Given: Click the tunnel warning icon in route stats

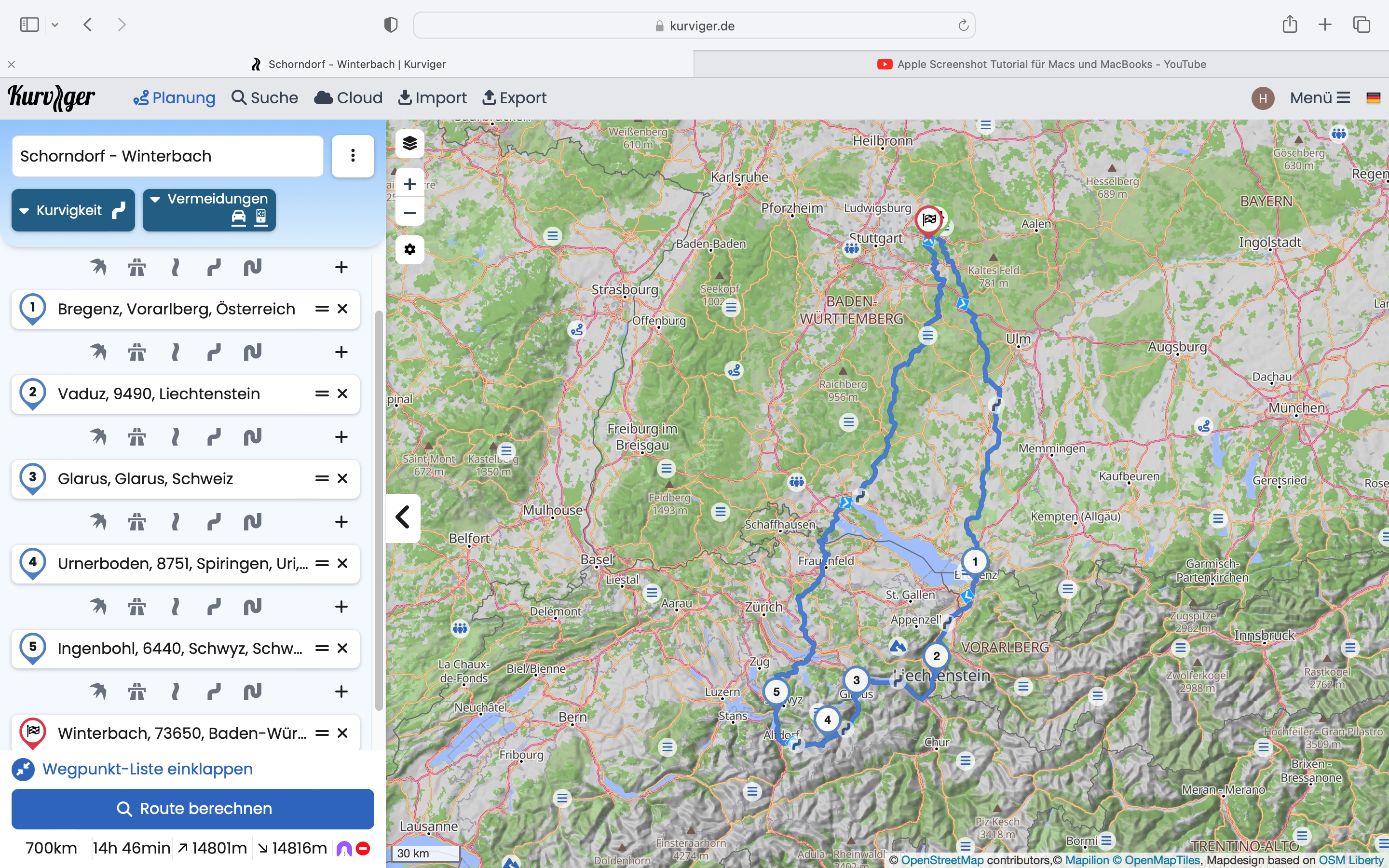Looking at the screenshot, I should click(x=344, y=849).
